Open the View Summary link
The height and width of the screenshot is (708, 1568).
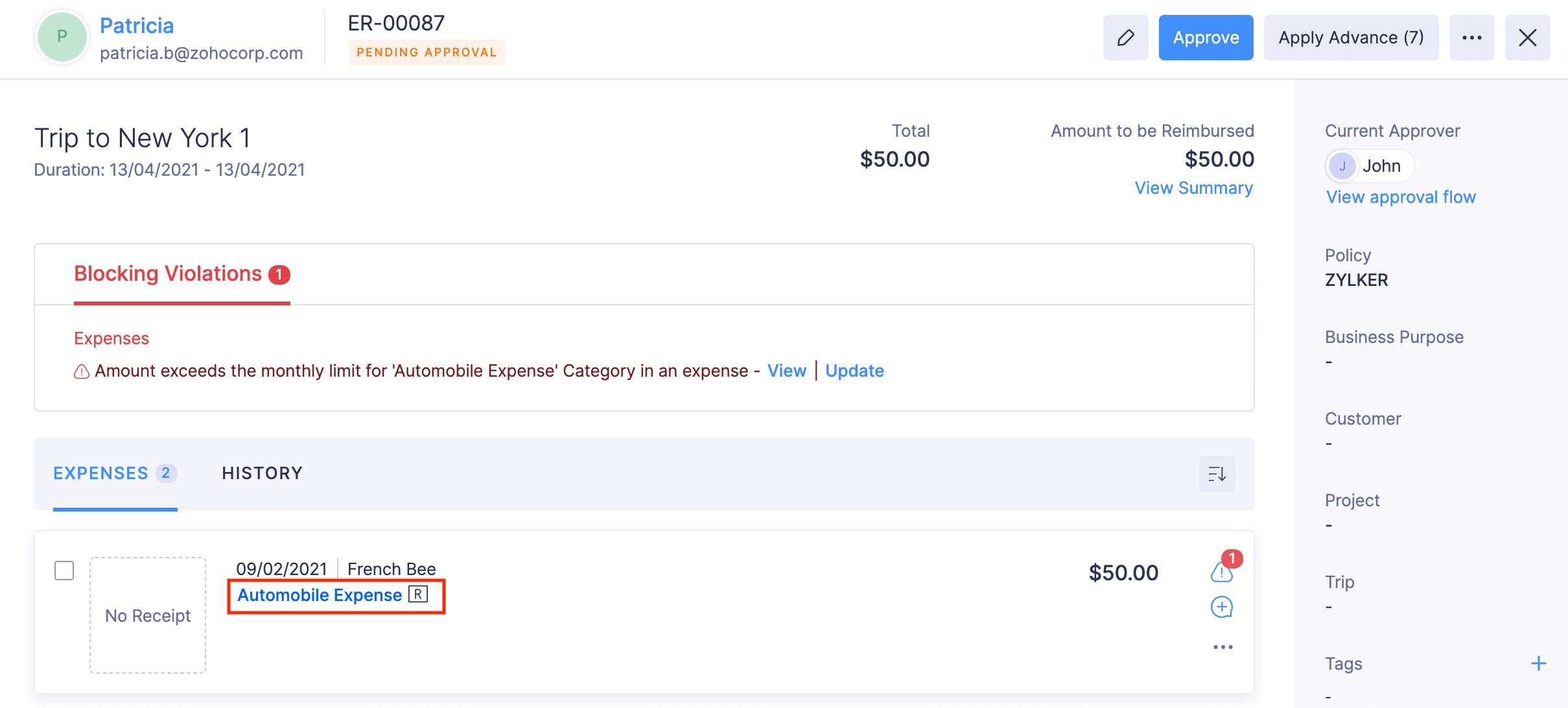pyautogui.click(x=1193, y=188)
